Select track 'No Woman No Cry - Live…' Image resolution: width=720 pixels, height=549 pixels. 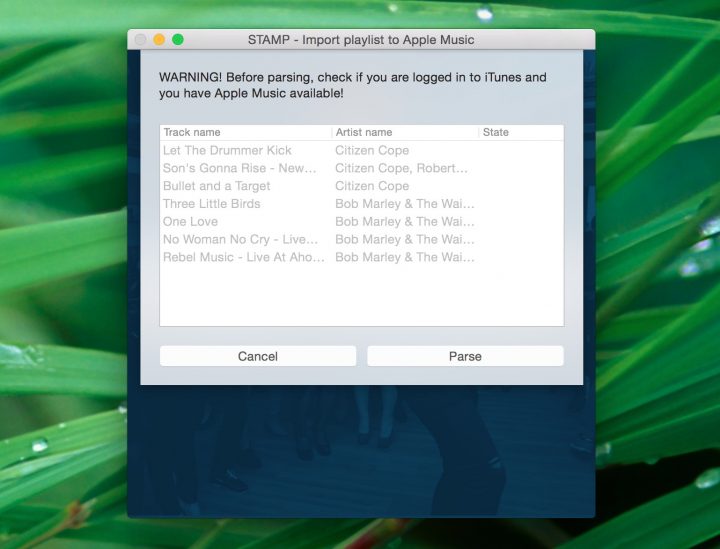[x=240, y=240]
